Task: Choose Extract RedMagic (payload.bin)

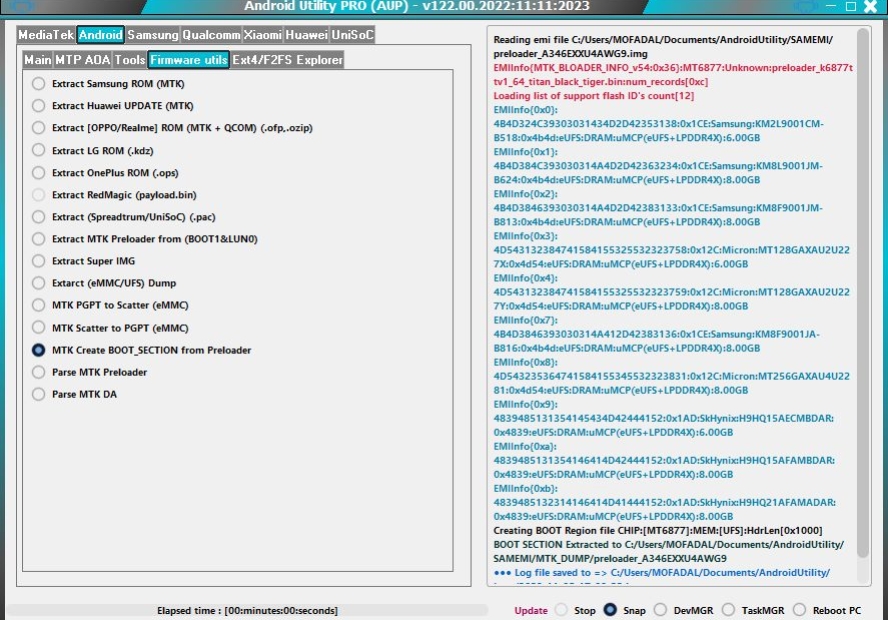Action: pyautogui.click(x=38, y=195)
